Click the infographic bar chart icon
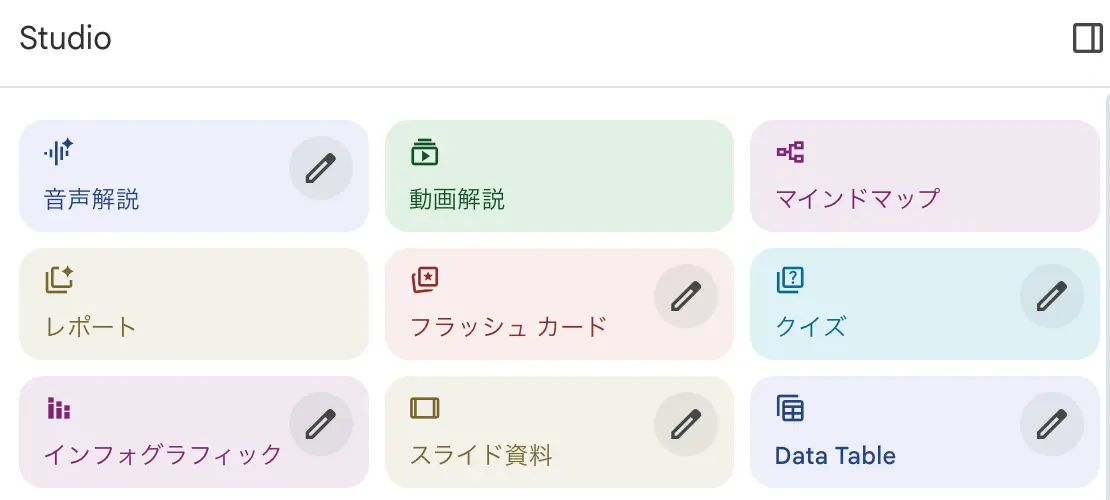The image size is (1110, 500). click(59, 408)
